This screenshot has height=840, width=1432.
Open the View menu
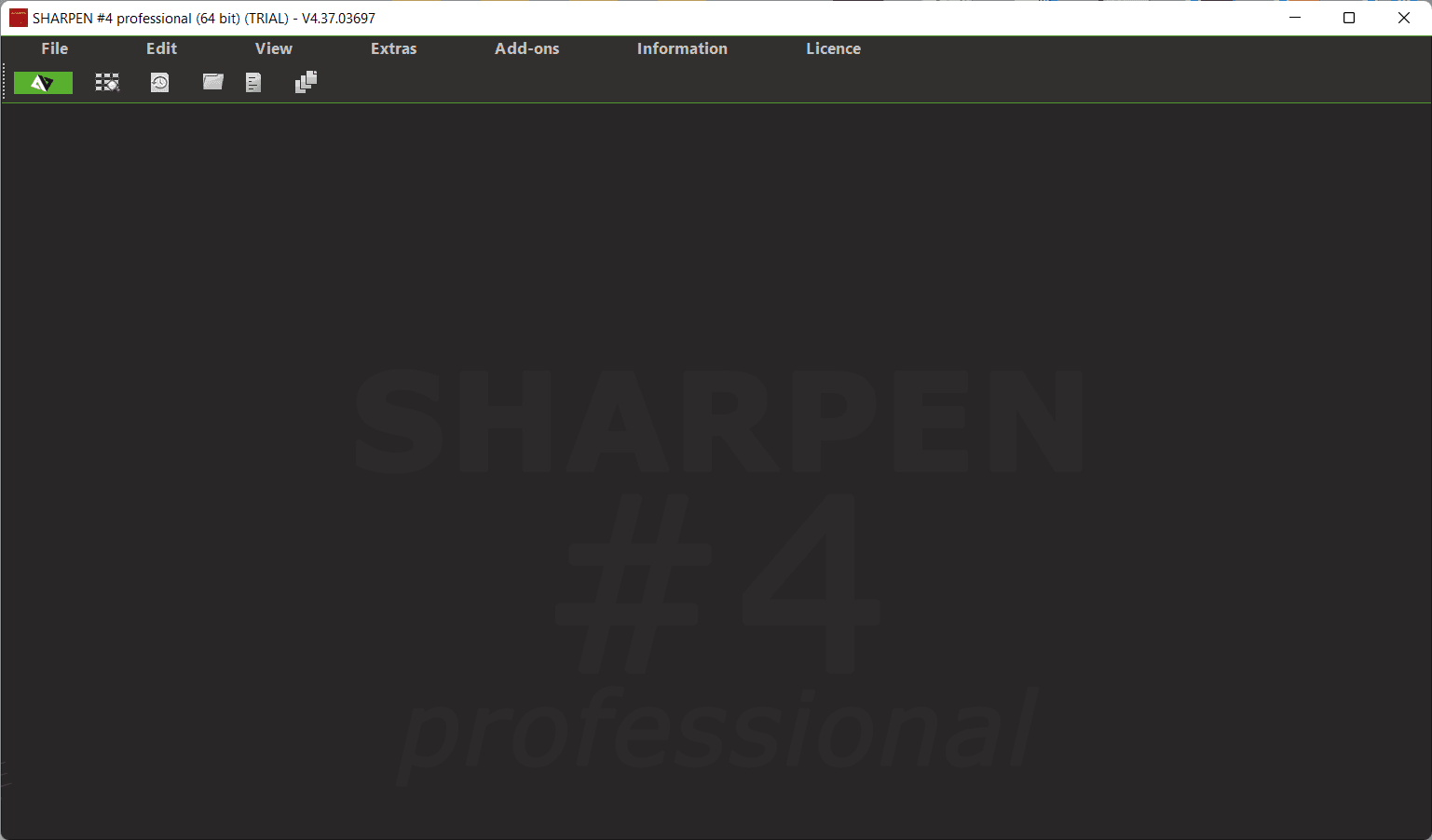tap(274, 48)
